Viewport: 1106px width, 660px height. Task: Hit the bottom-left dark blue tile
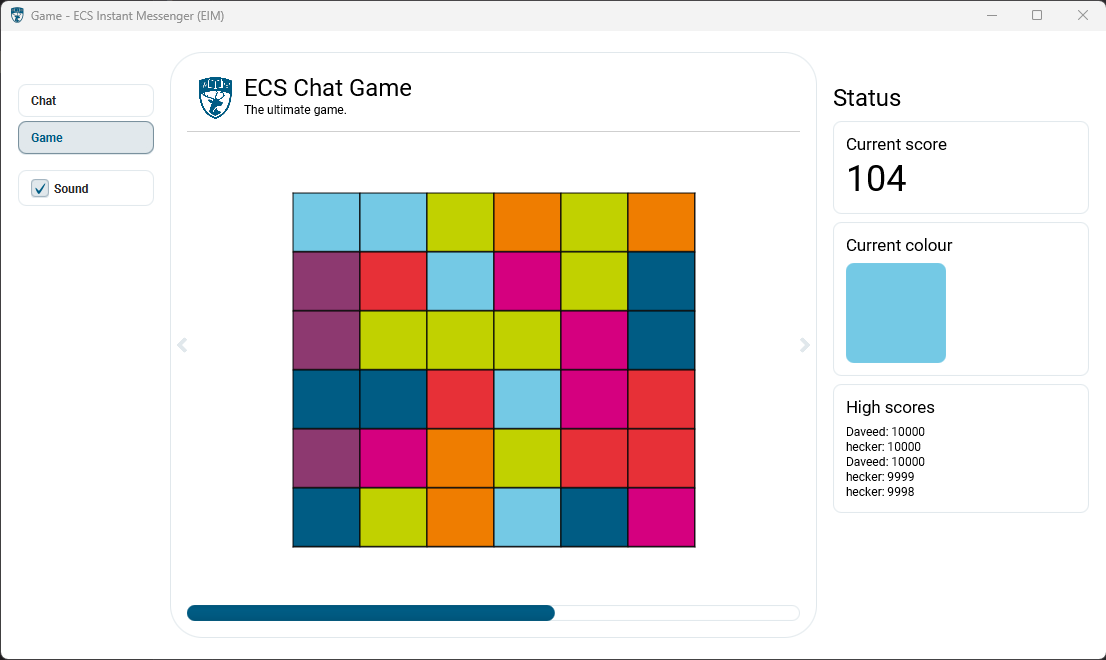pyautogui.click(x=326, y=517)
